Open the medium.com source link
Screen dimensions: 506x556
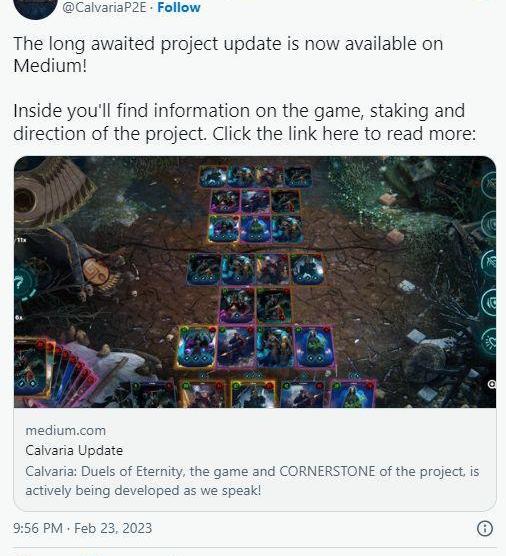tap(66, 430)
